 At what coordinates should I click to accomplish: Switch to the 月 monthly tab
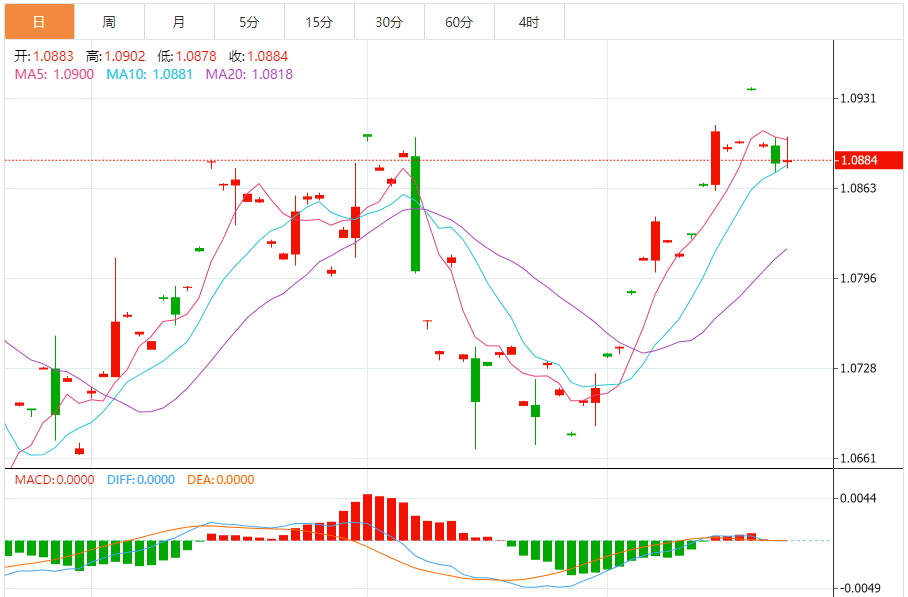click(x=180, y=22)
